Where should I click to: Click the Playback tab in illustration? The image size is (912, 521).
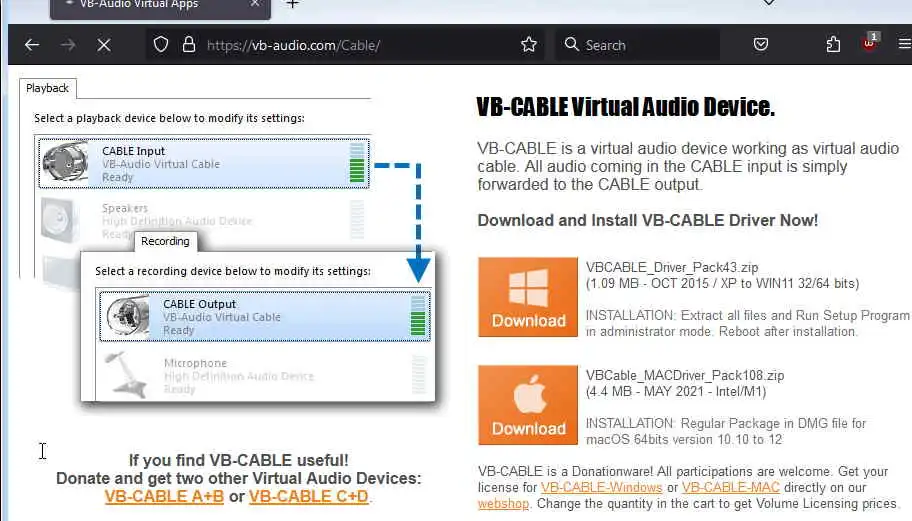(48, 88)
